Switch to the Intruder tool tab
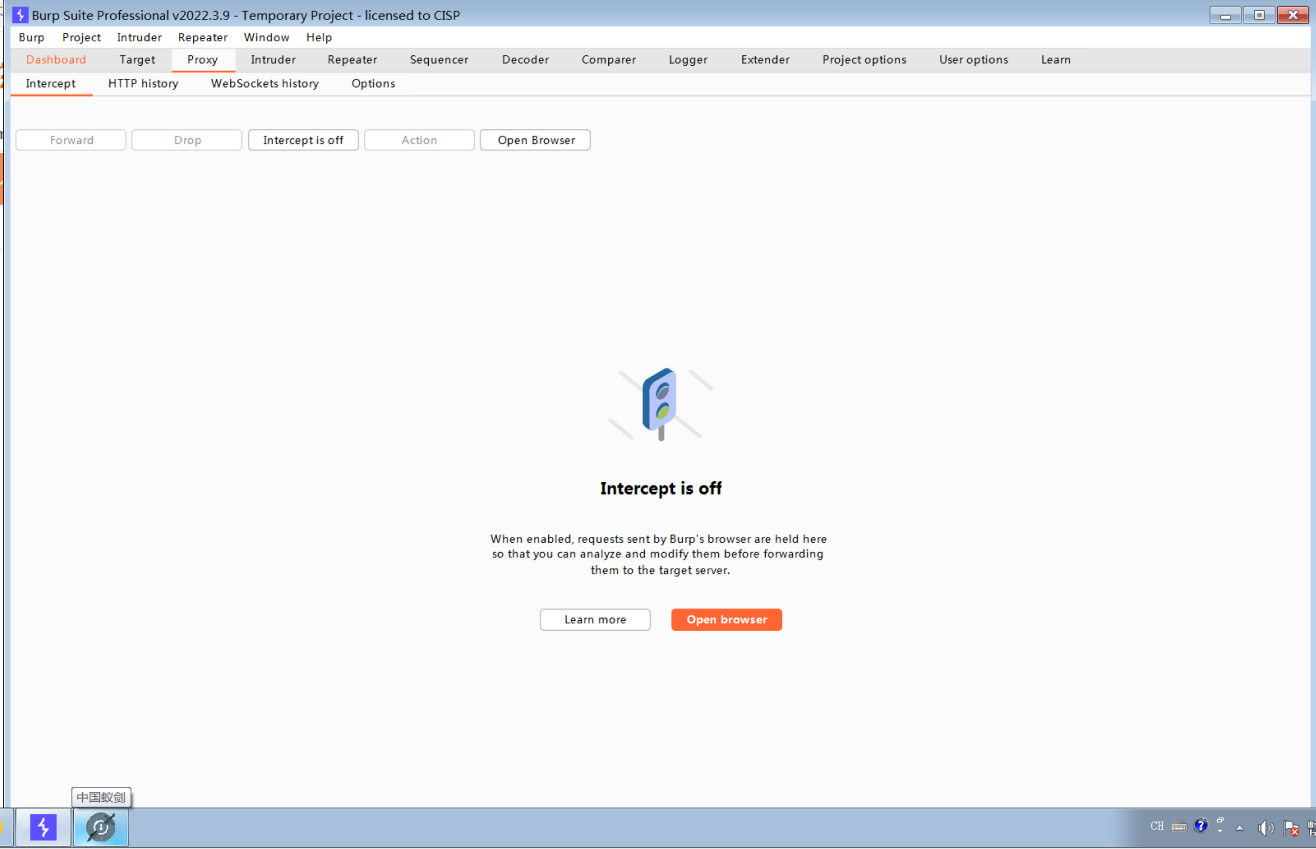Screen dimensions: 1316x849 click(273, 60)
